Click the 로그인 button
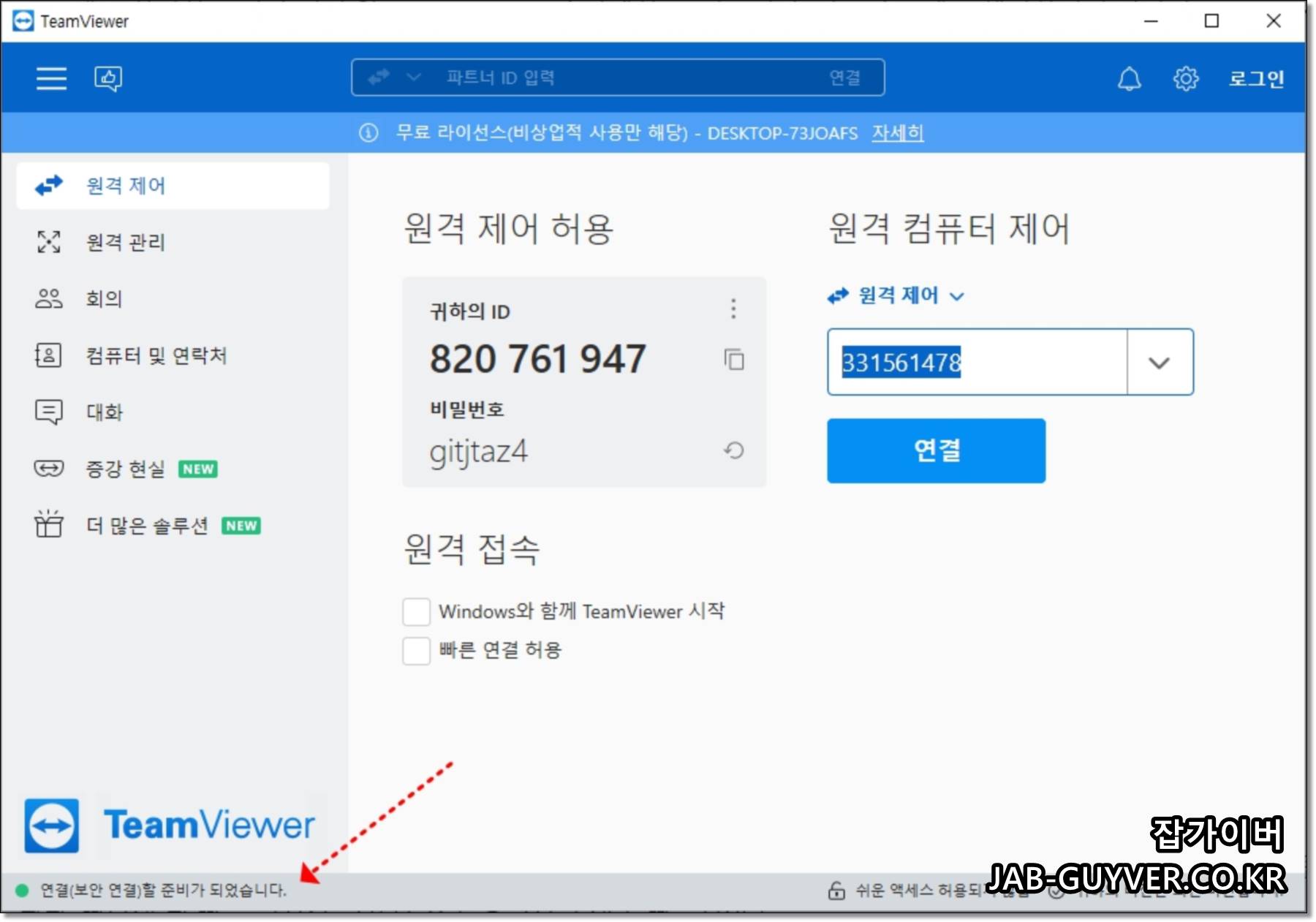The image size is (1316, 922). pos(1256,78)
